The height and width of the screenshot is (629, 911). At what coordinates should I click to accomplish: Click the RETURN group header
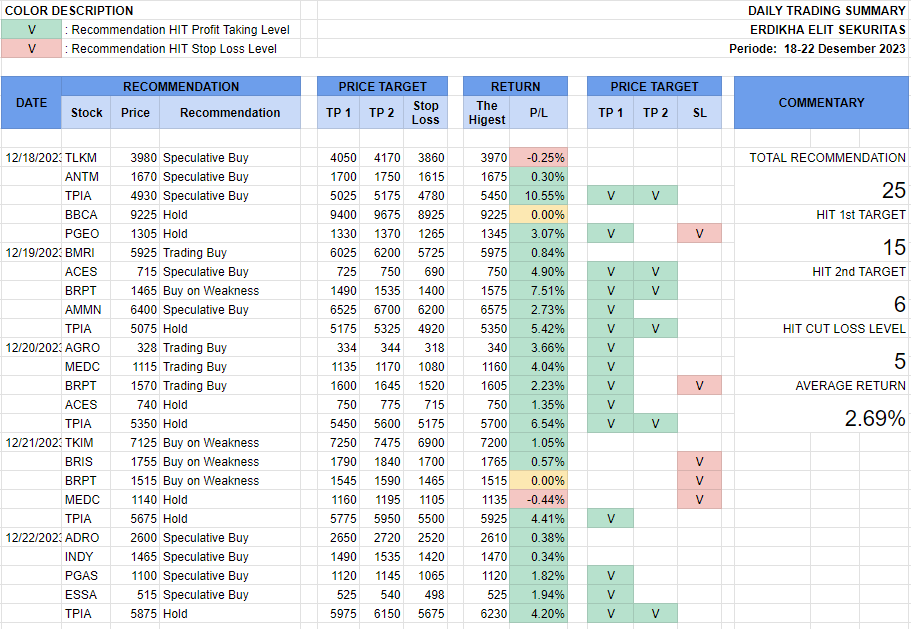pos(515,87)
